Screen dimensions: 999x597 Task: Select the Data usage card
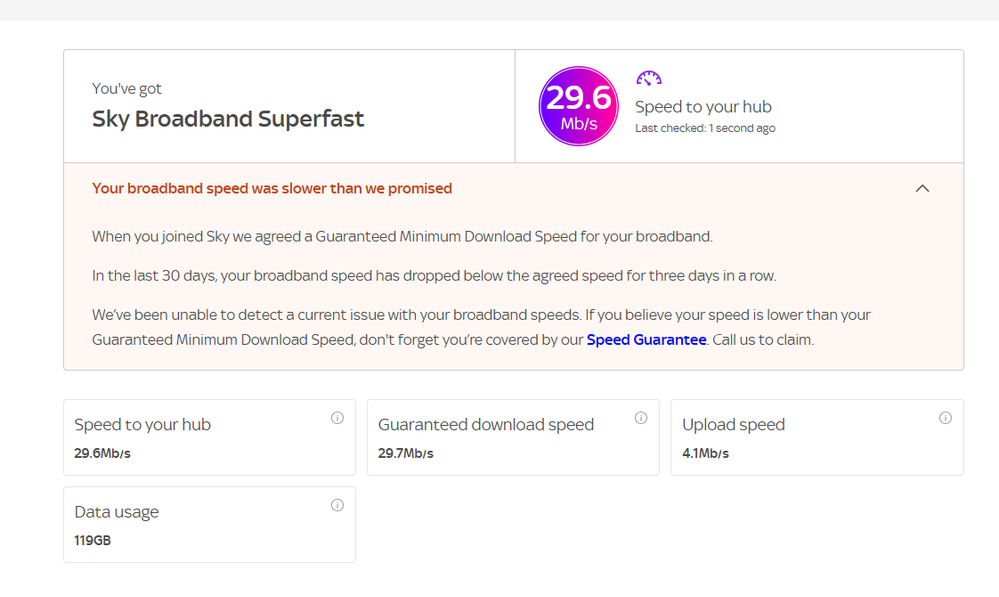pyautogui.click(x=210, y=524)
